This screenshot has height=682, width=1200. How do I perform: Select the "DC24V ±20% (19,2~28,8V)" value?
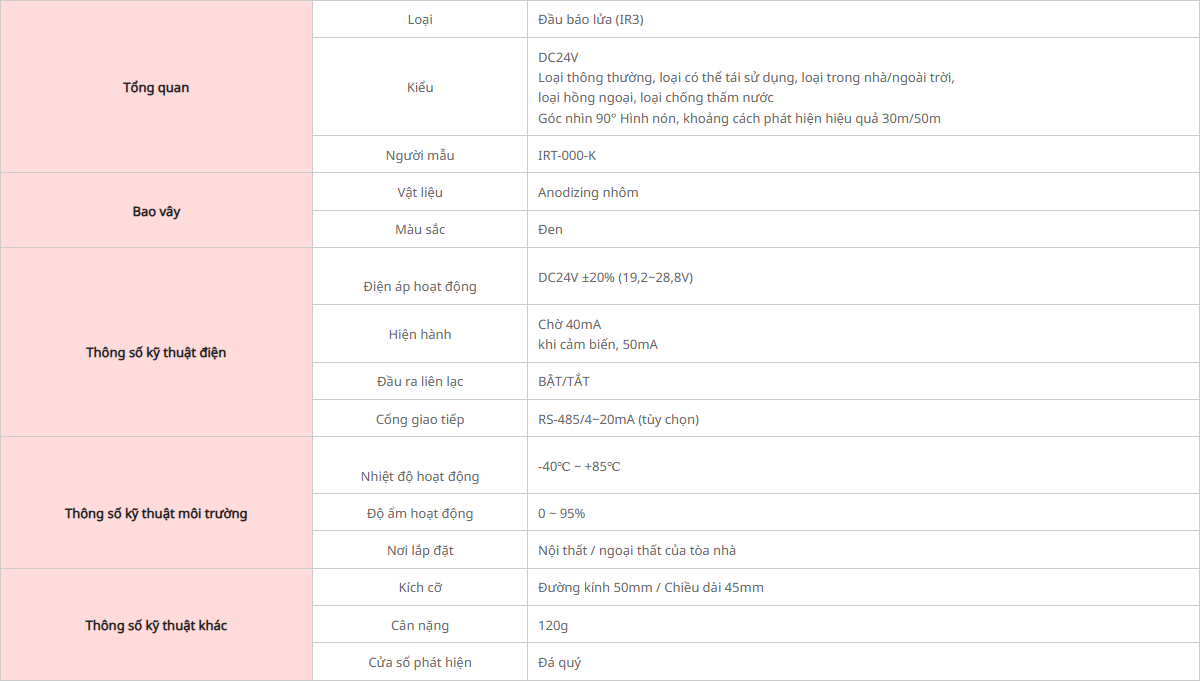click(x=615, y=277)
